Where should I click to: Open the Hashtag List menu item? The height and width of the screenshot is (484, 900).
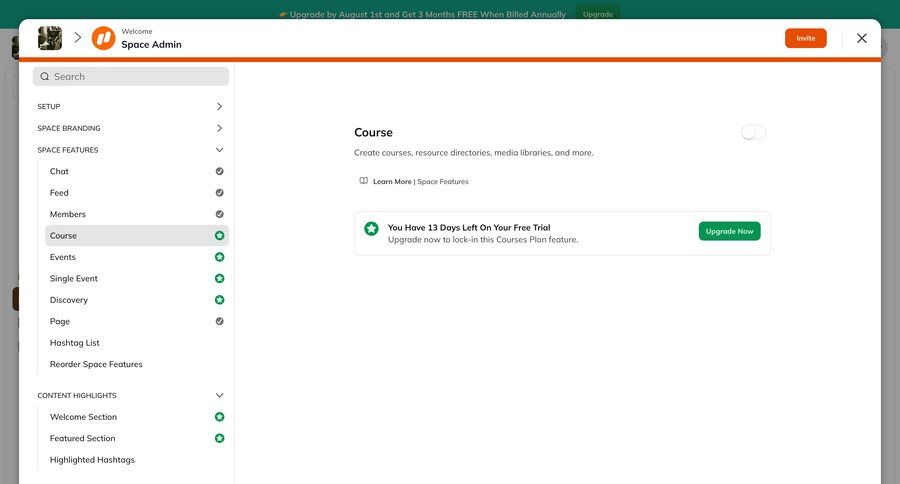pos(75,343)
